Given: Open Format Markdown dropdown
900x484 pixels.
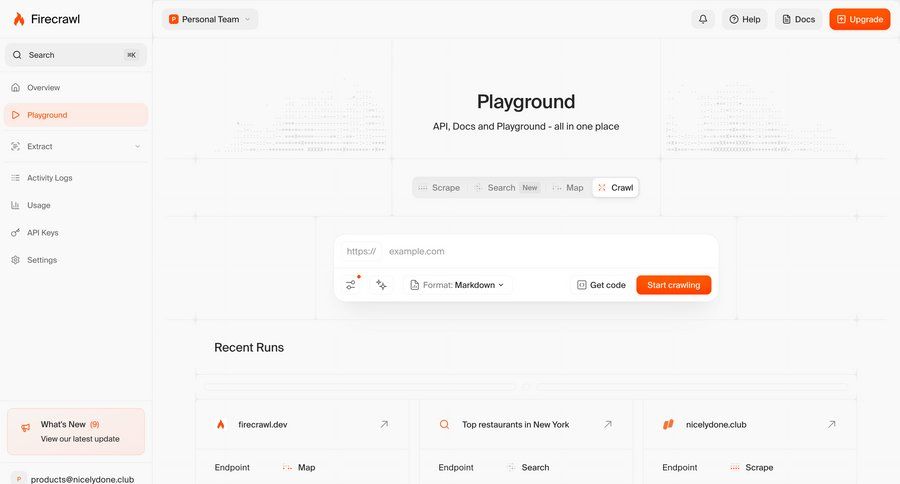Looking at the screenshot, I should 457,285.
